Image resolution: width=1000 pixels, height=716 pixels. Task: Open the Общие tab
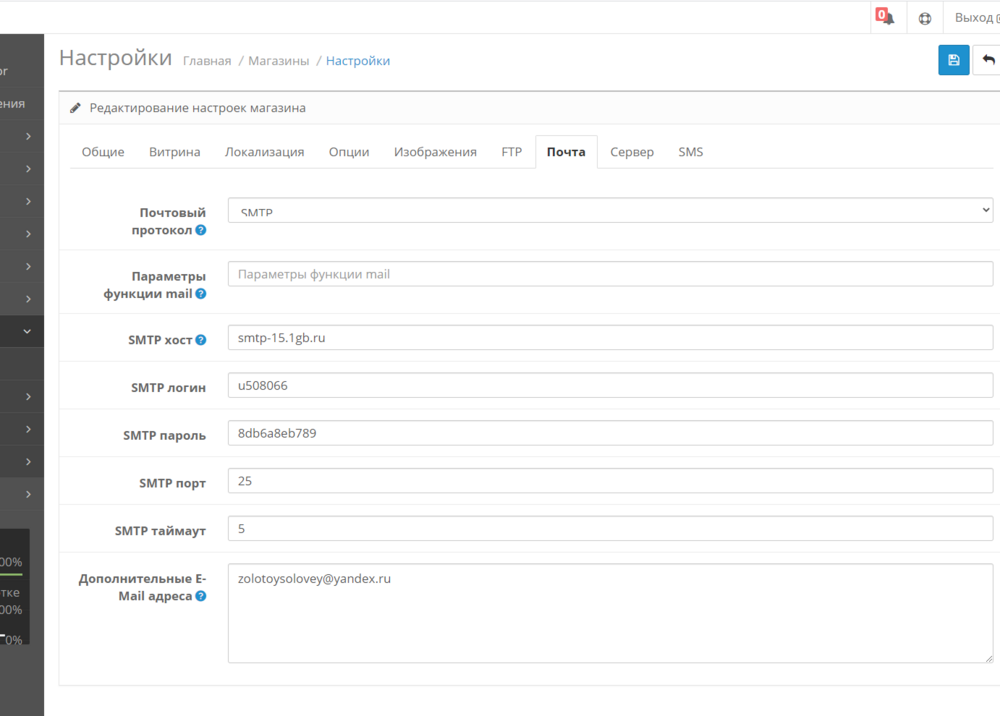pos(103,152)
